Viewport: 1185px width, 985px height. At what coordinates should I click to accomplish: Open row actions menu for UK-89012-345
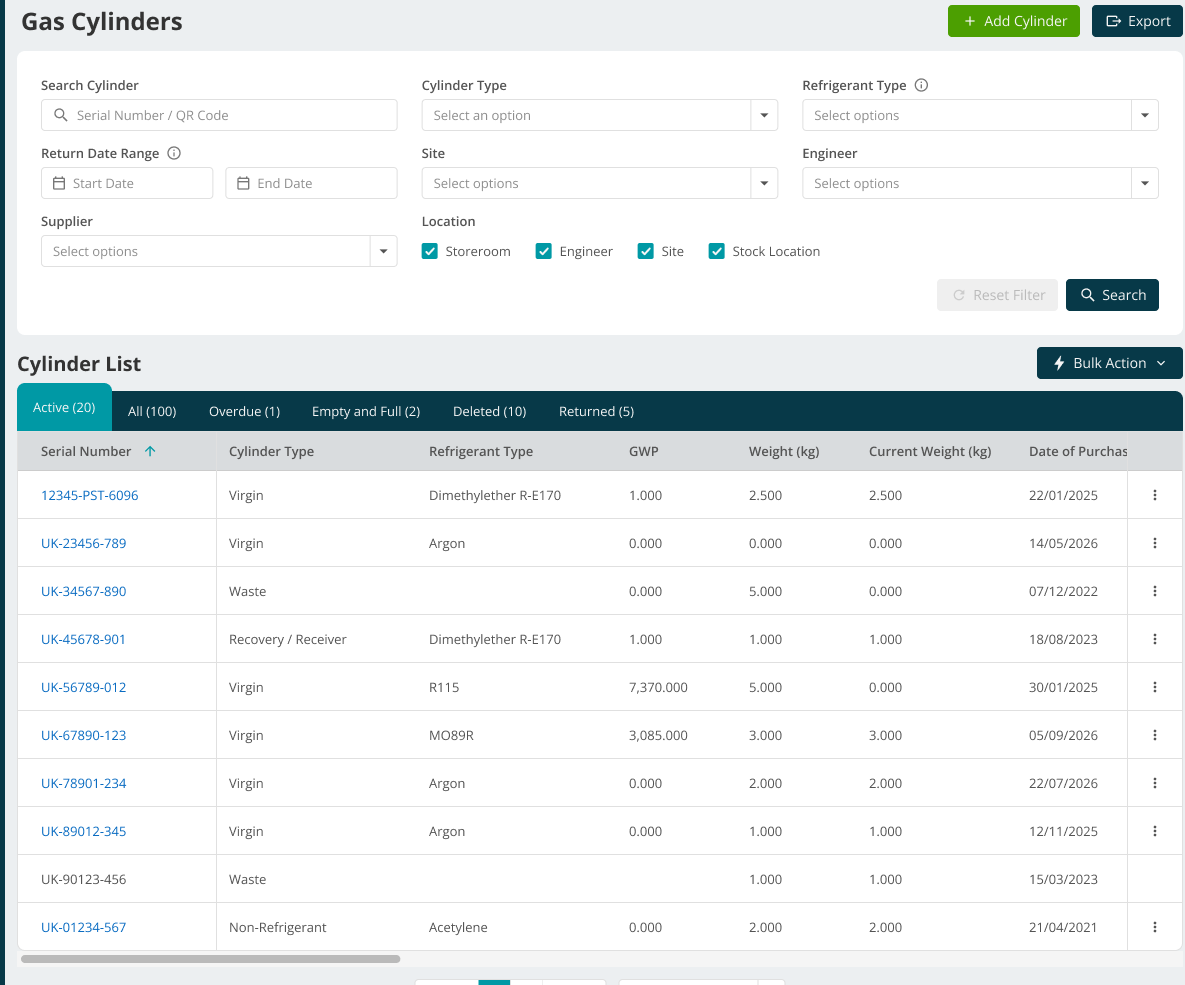pyautogui.click(x=1155, y=831)
